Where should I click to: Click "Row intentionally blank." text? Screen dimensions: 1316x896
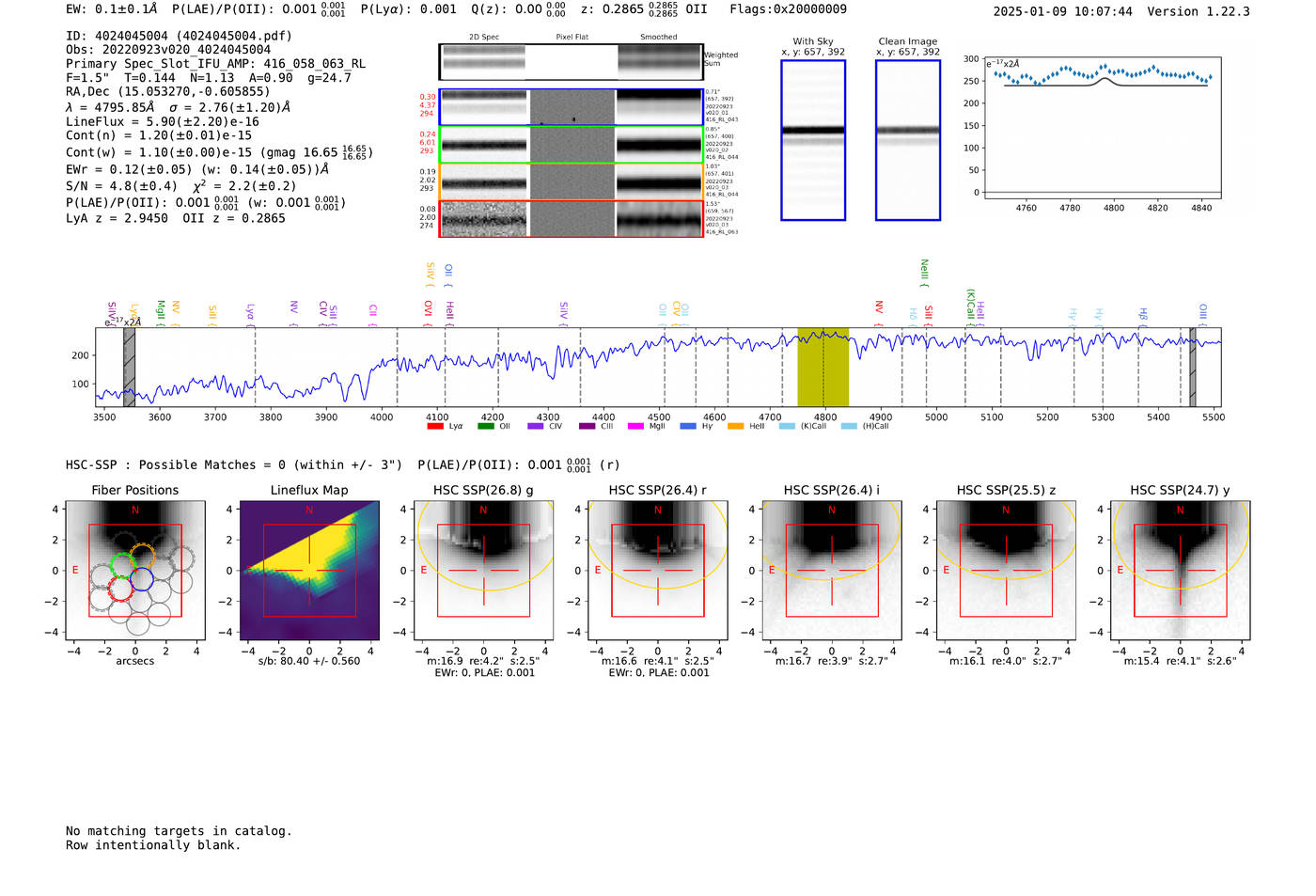pyautogui.click(x=153, y=845)
